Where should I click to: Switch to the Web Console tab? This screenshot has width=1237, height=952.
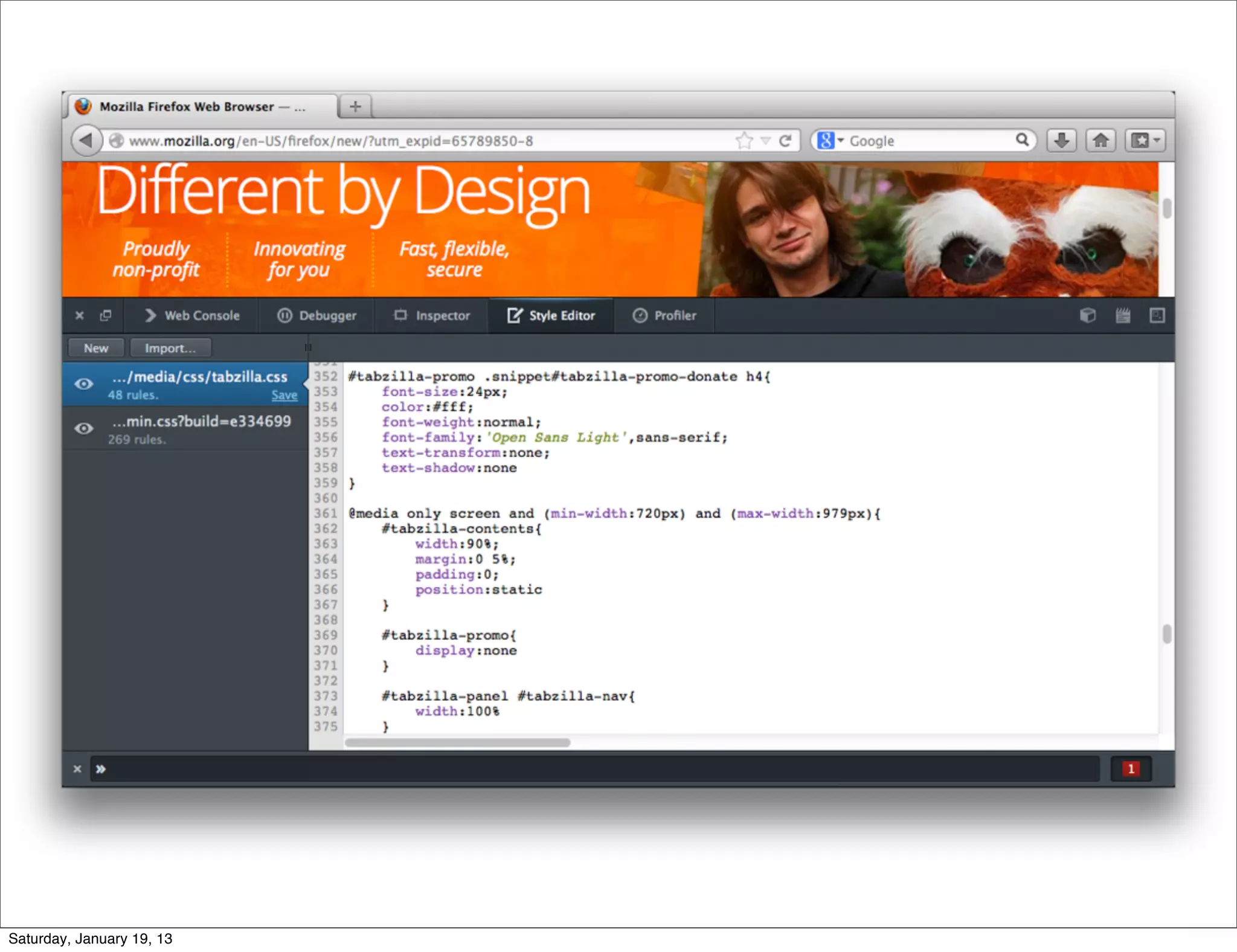point(192,315)
